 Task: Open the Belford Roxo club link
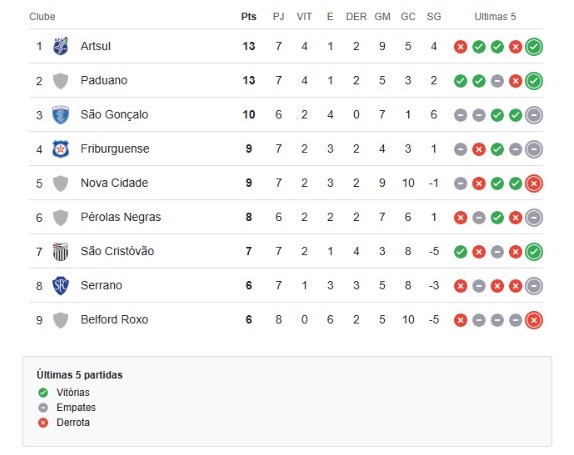114,320
